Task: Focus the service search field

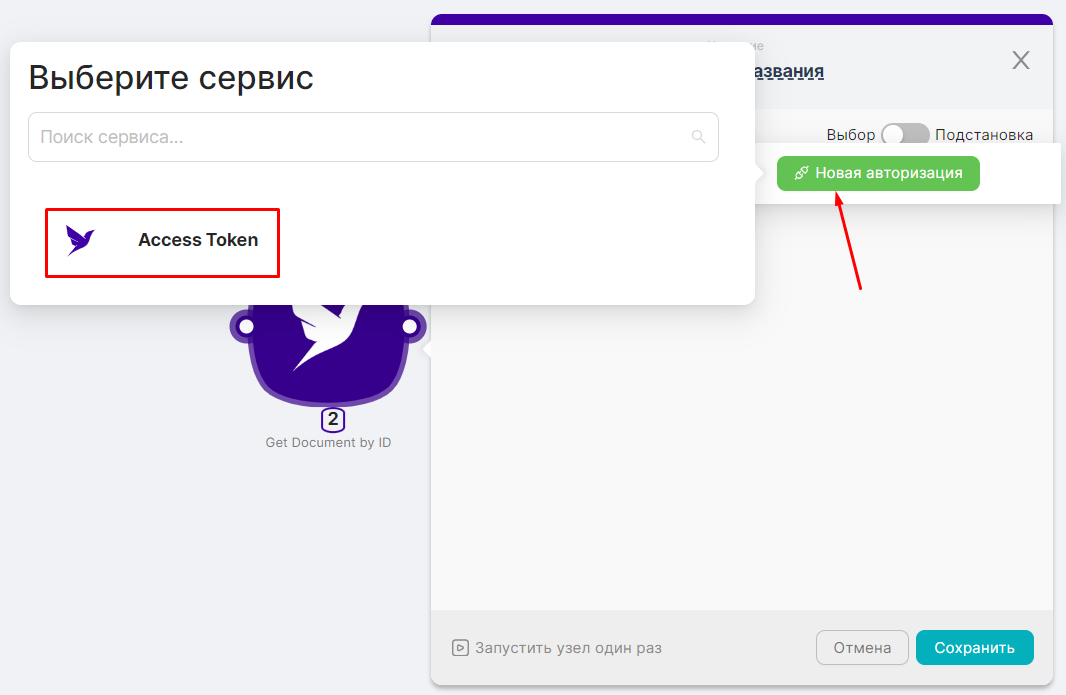Action: tap(373, 137)
